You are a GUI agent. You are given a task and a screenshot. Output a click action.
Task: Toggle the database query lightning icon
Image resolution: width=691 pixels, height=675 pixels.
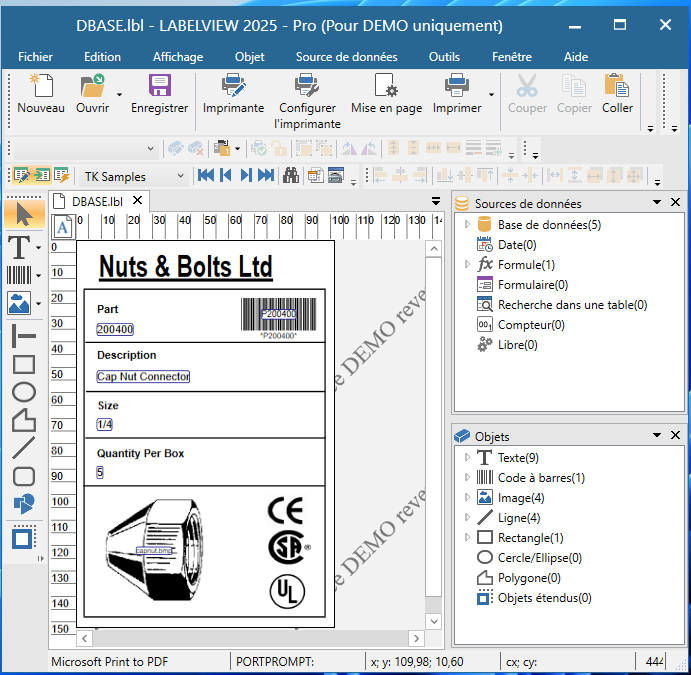pos(62,175)
